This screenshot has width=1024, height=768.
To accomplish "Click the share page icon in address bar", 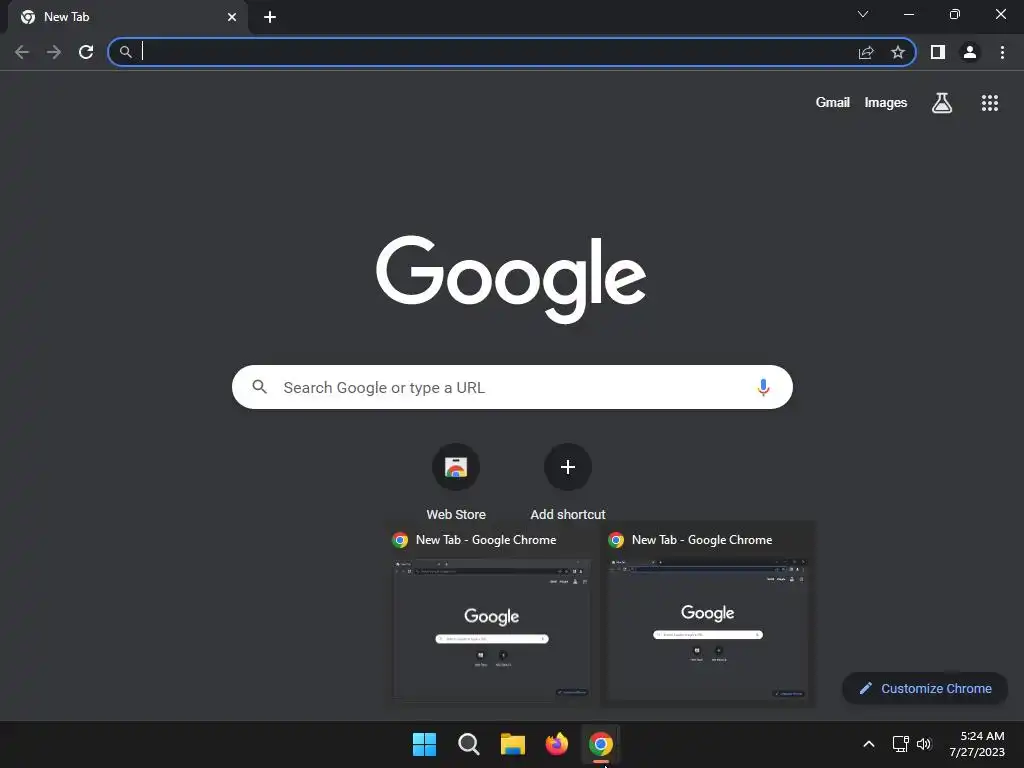I will click(866, 52).
